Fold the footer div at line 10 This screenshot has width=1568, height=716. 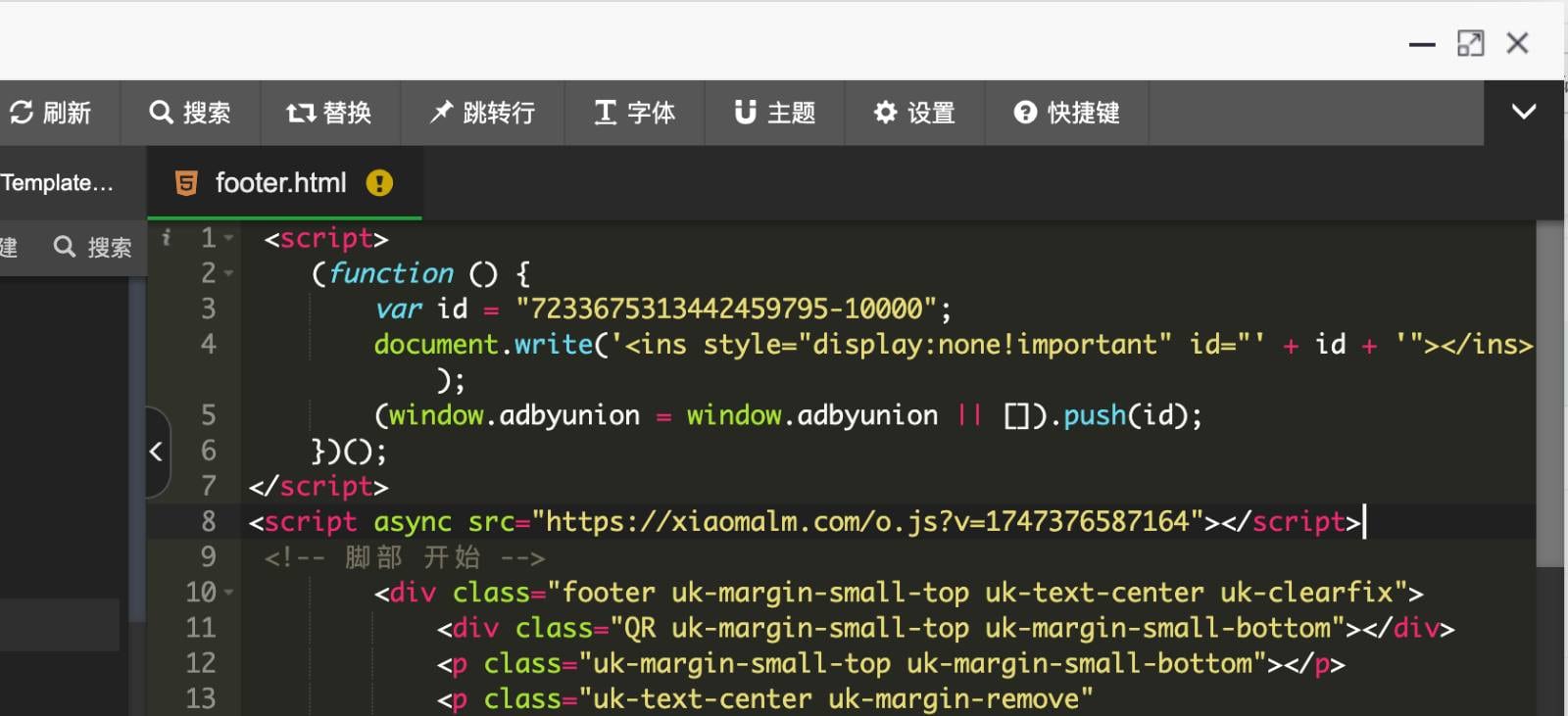229,593
